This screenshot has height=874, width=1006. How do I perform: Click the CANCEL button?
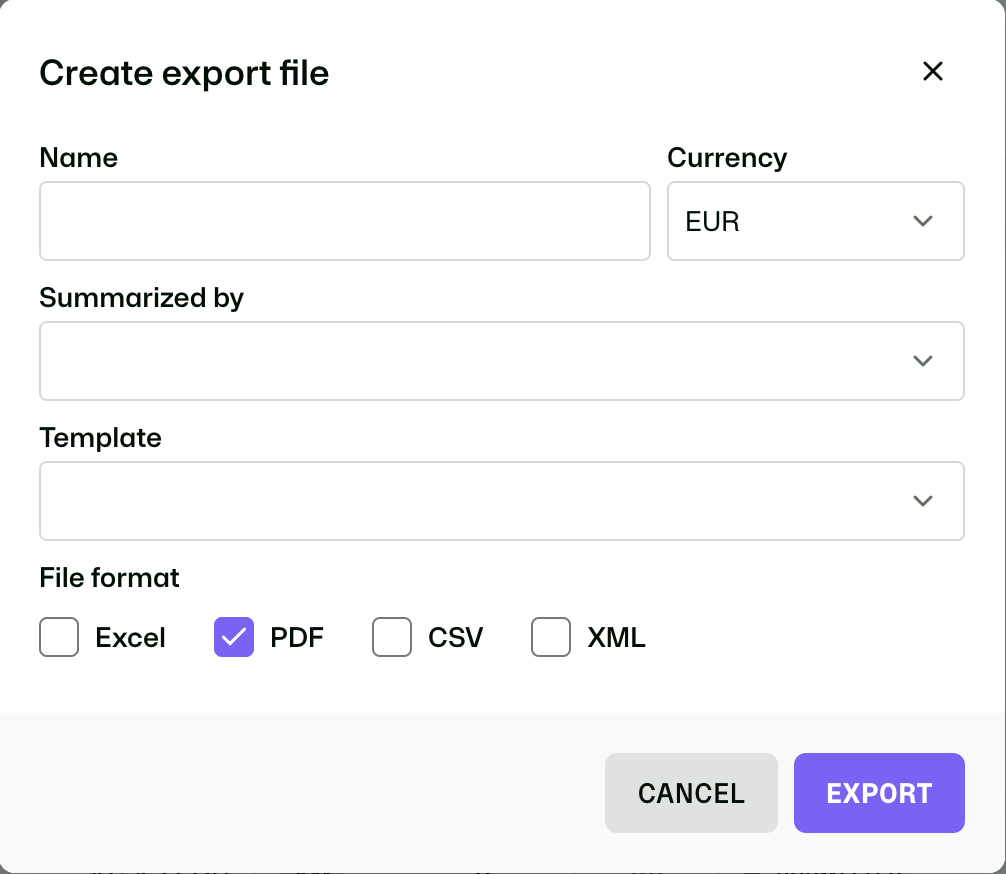(x=691, y=793)
